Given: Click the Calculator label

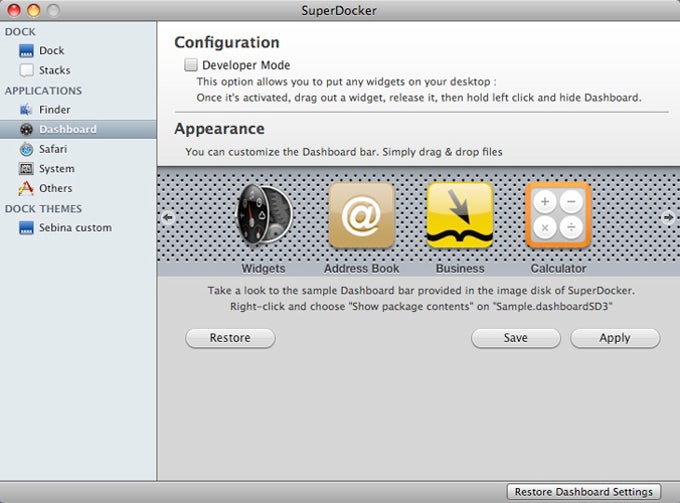Looking at the screenshot, I should pyautogui.click(x=559, y=268).
